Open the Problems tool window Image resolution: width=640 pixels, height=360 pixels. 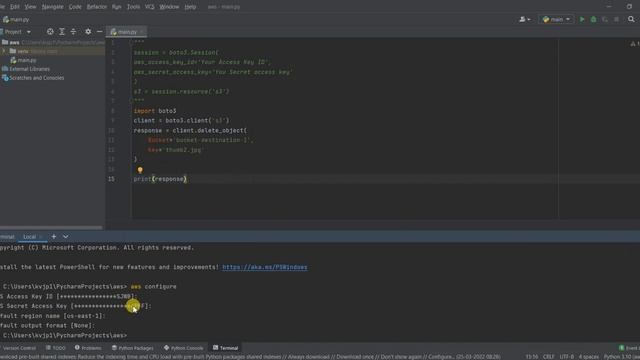click(x=88, y=348)
